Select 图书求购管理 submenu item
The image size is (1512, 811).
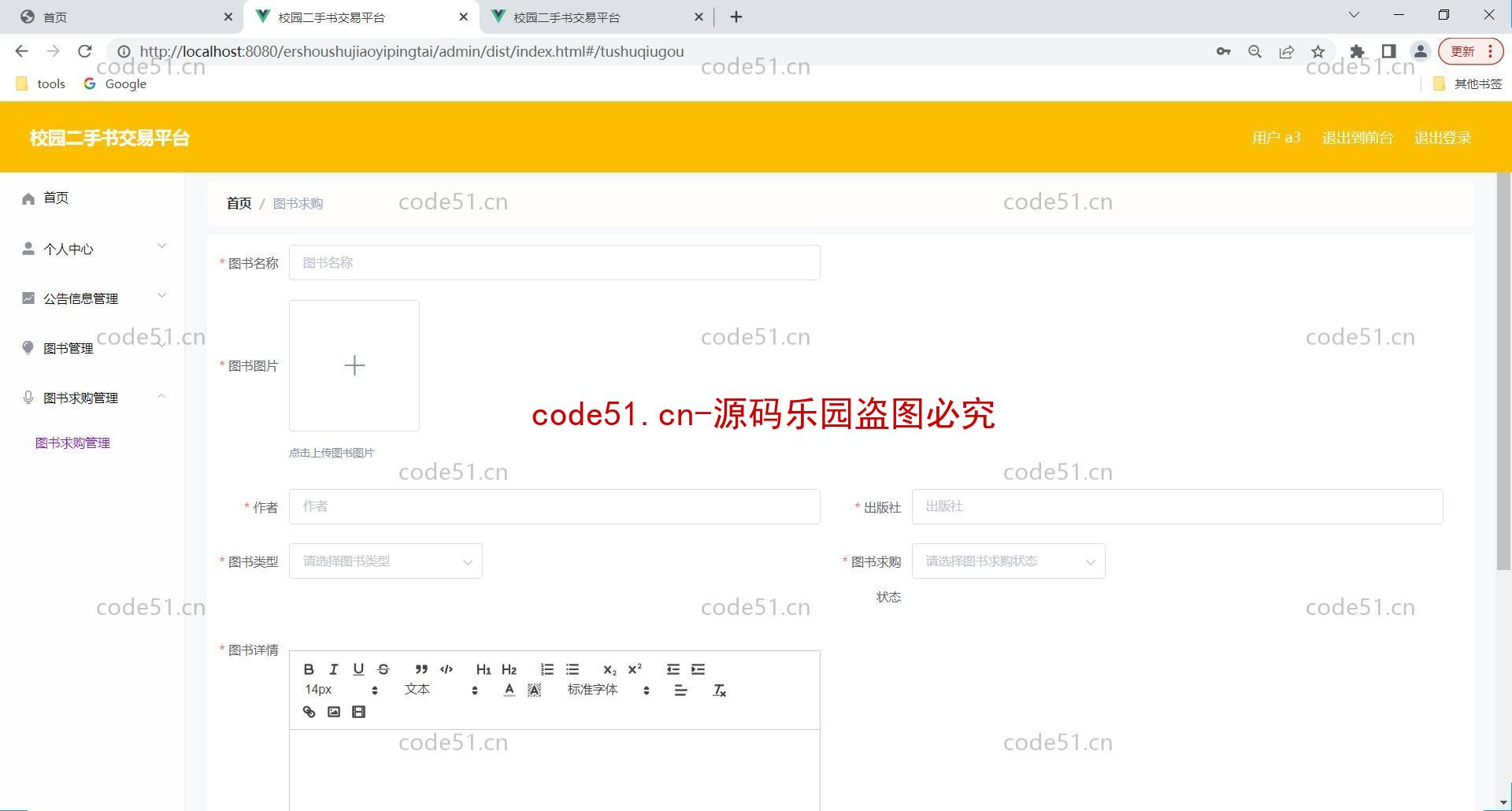click(72, 443)
